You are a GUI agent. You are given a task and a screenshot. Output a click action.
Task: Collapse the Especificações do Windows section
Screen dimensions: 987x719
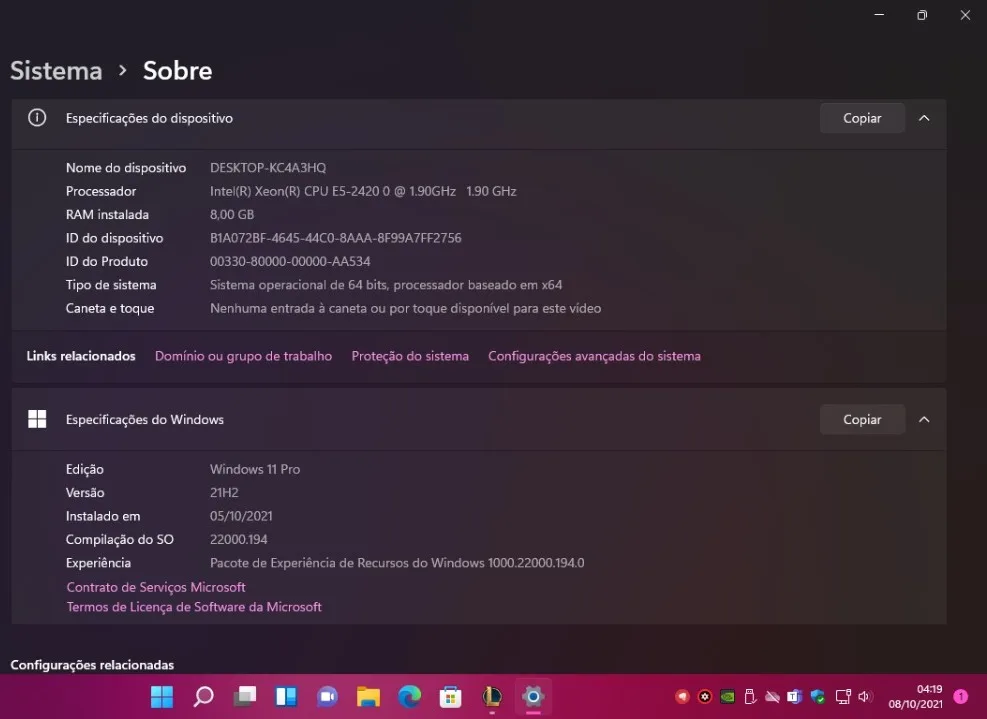point(924,419)
